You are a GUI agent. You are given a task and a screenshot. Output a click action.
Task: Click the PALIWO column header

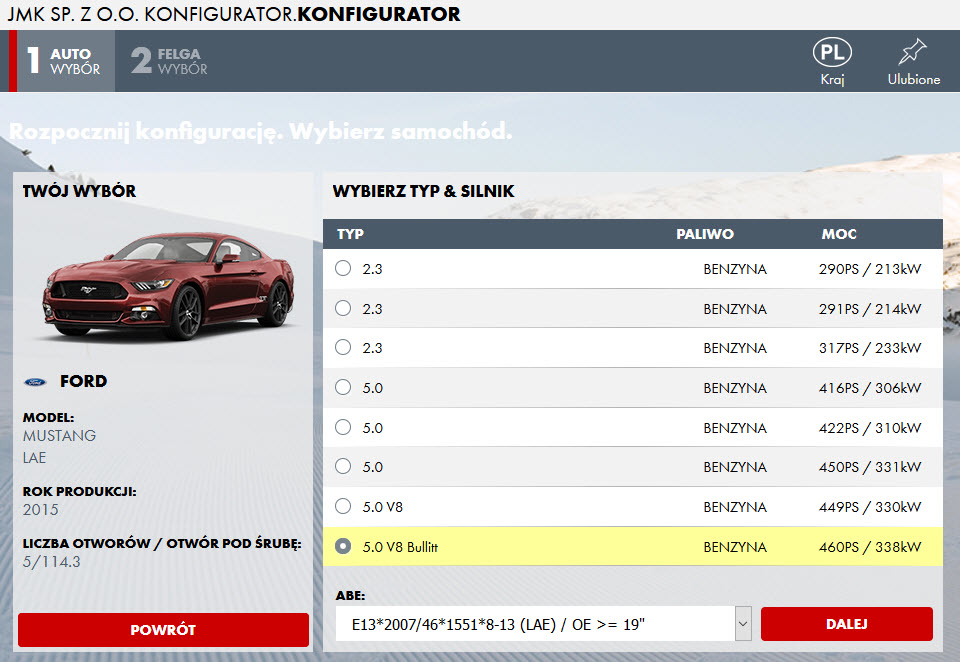(x=705, y=234)
